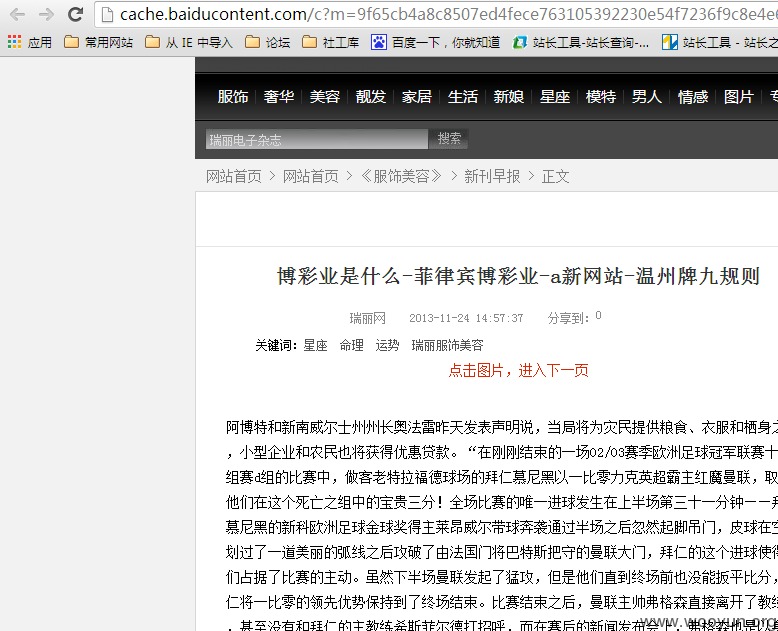Image resolution: width=778 pixels, height=631 pixels.
Task: Click the red 点击图片，进入下一页 text
Action: coord(519,371)
